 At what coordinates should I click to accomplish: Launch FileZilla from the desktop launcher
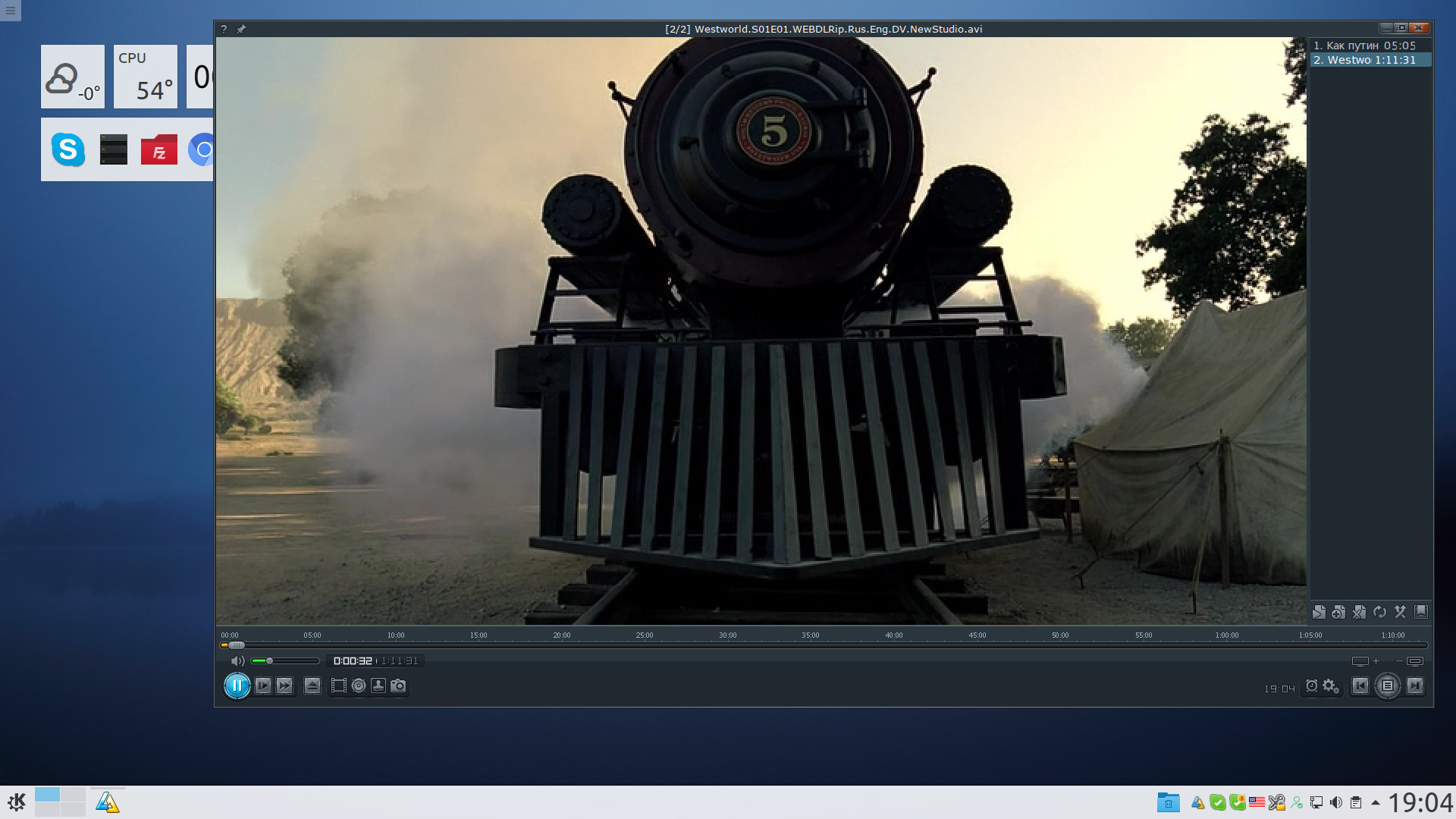tap(159, 149)
